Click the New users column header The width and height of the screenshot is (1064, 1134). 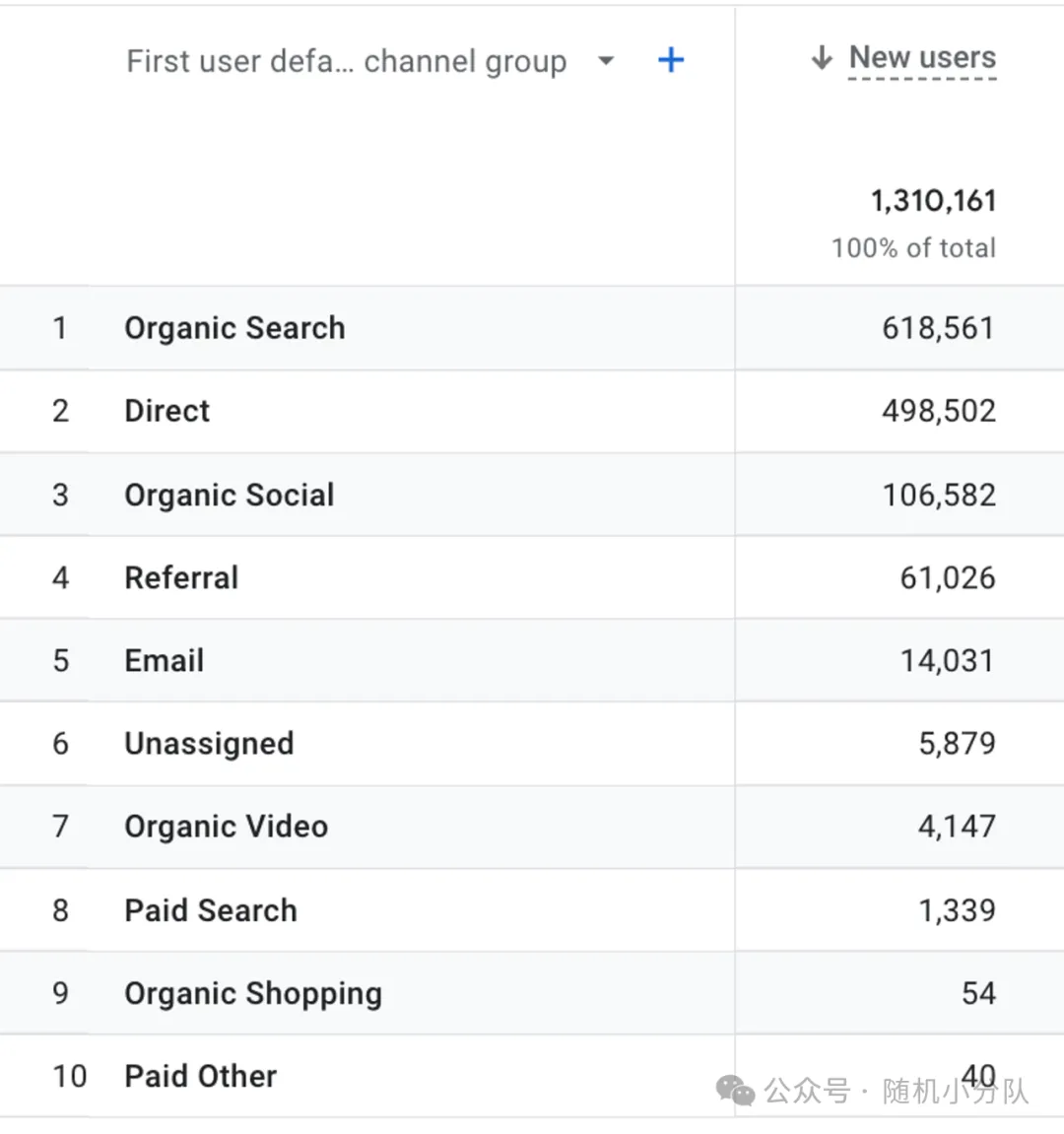point(922,58)
